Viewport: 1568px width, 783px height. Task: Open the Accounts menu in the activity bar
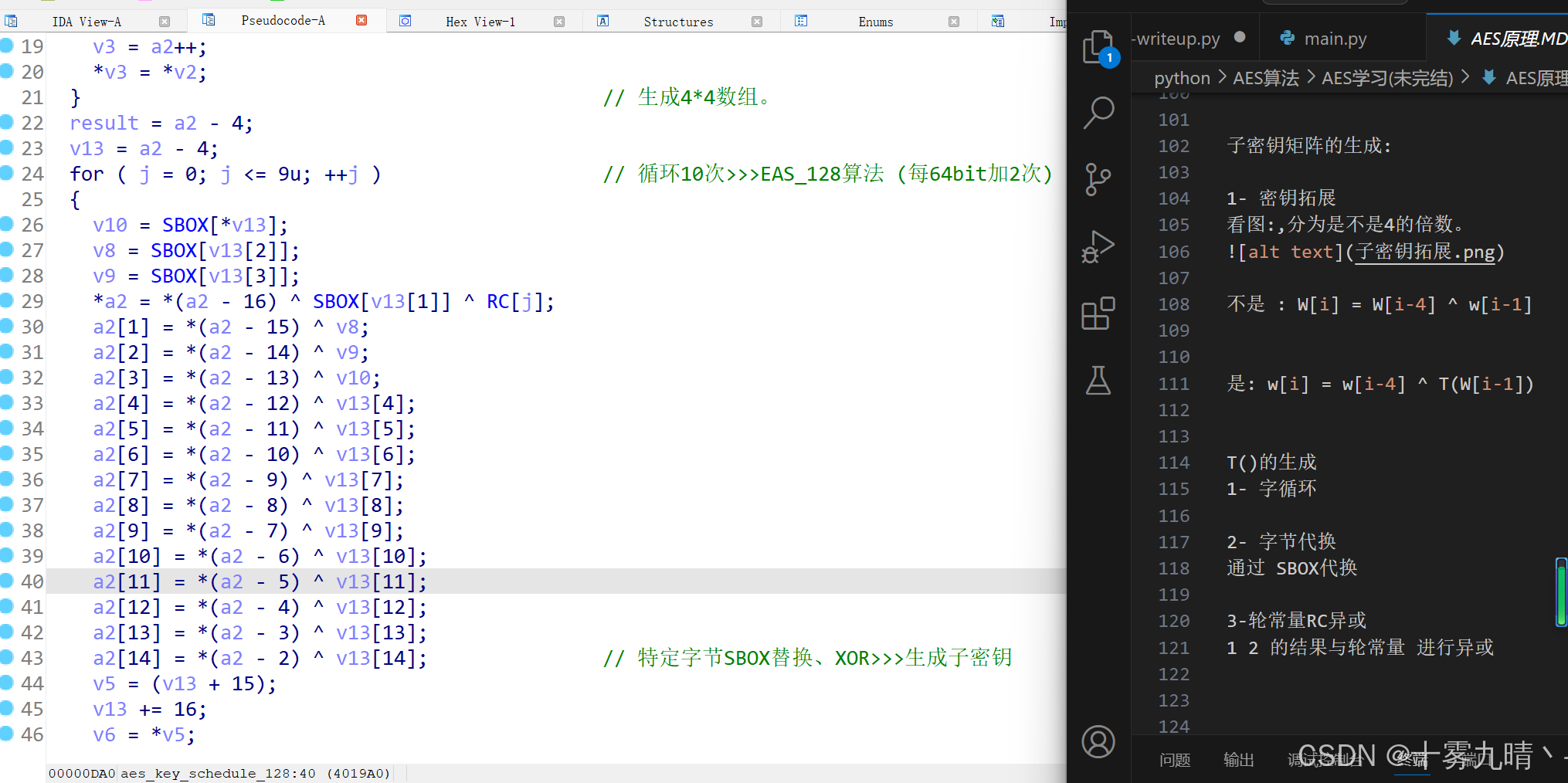pyautogui.click(x=1099, y=741)
